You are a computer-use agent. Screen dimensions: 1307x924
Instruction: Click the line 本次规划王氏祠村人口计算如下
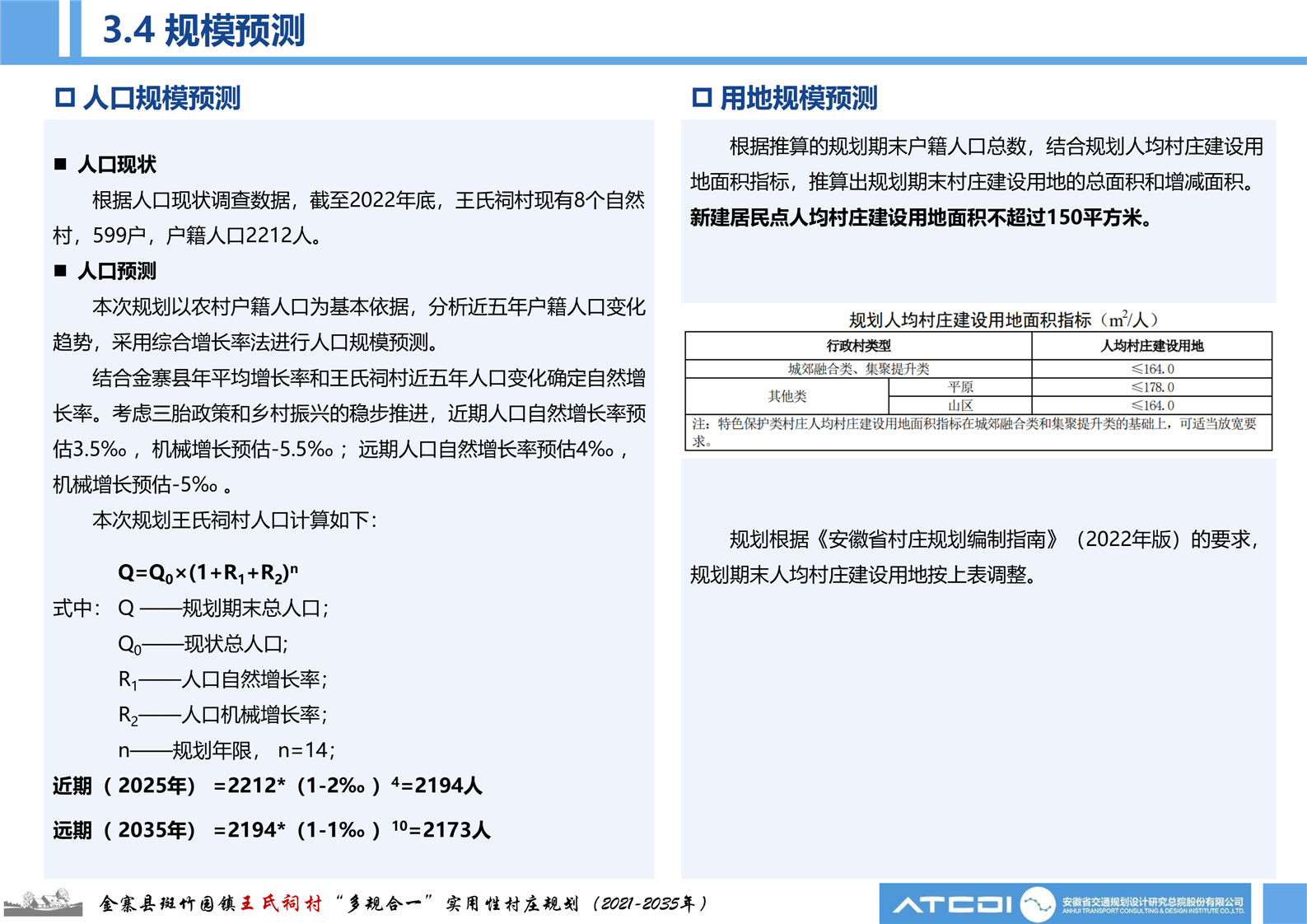click(235, 520)
